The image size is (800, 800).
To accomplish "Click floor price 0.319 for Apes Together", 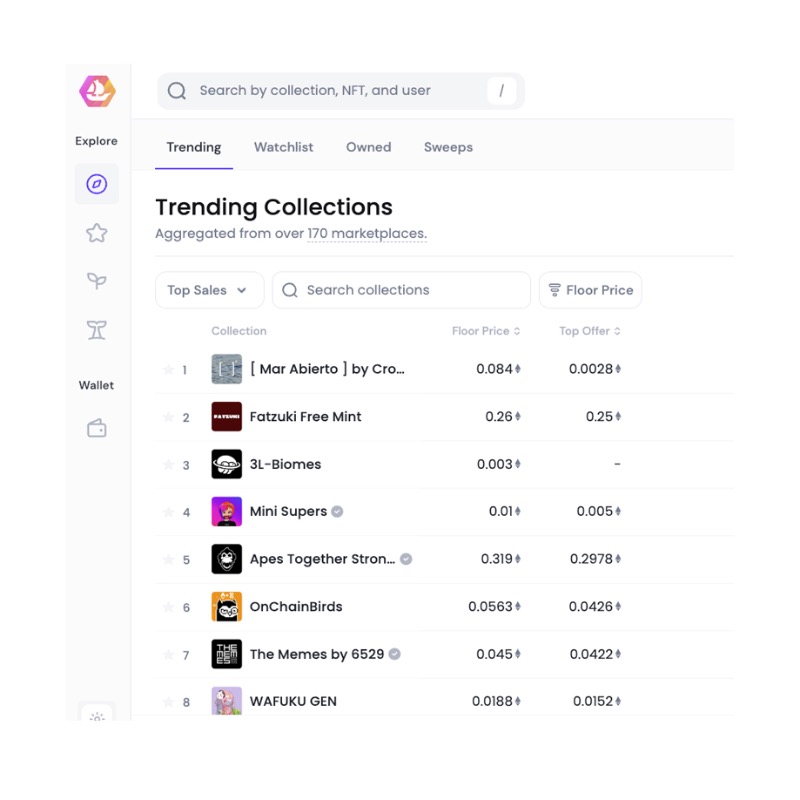I will tap(501, 559).
